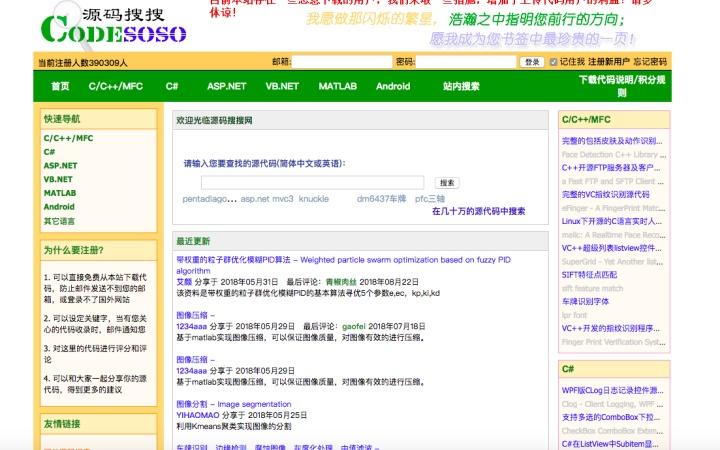Open C++开源FTP服务器及客户 link
The width and height of the screenshot is (720, 450).
(x=611, y=168)
